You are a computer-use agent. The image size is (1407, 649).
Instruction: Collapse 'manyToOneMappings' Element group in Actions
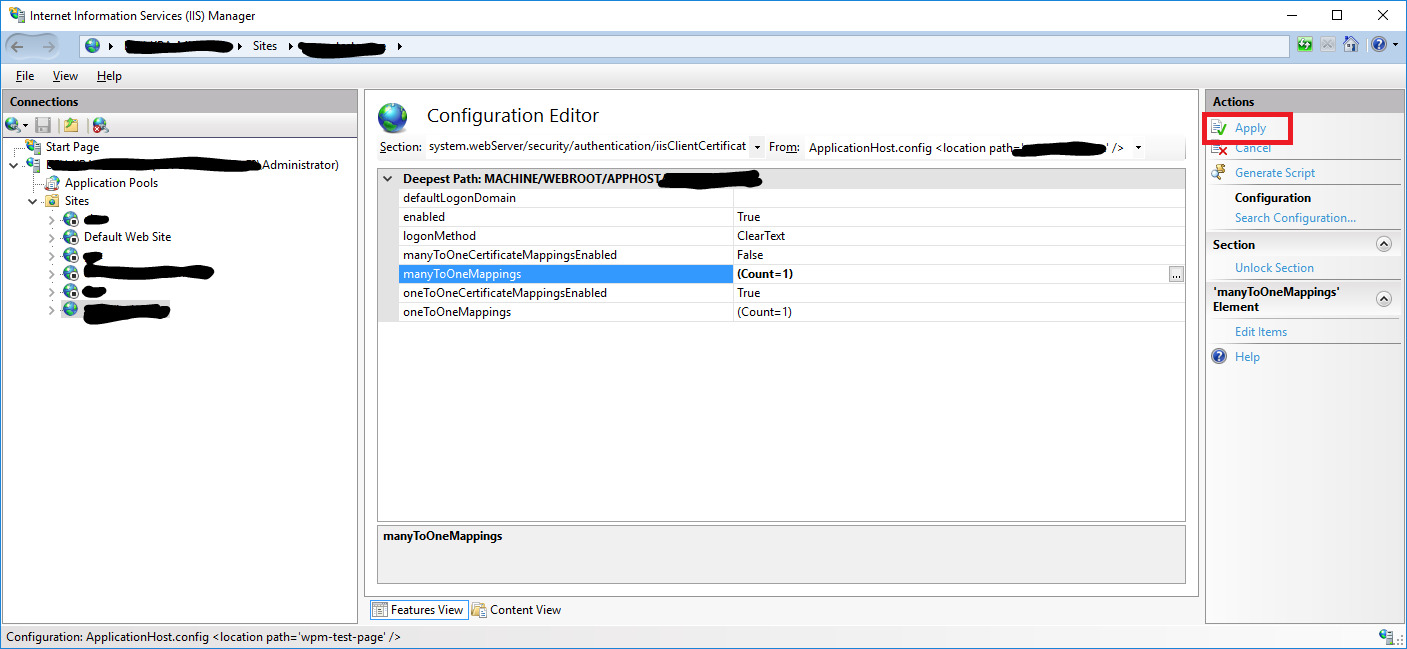(x=1384, y=298)
